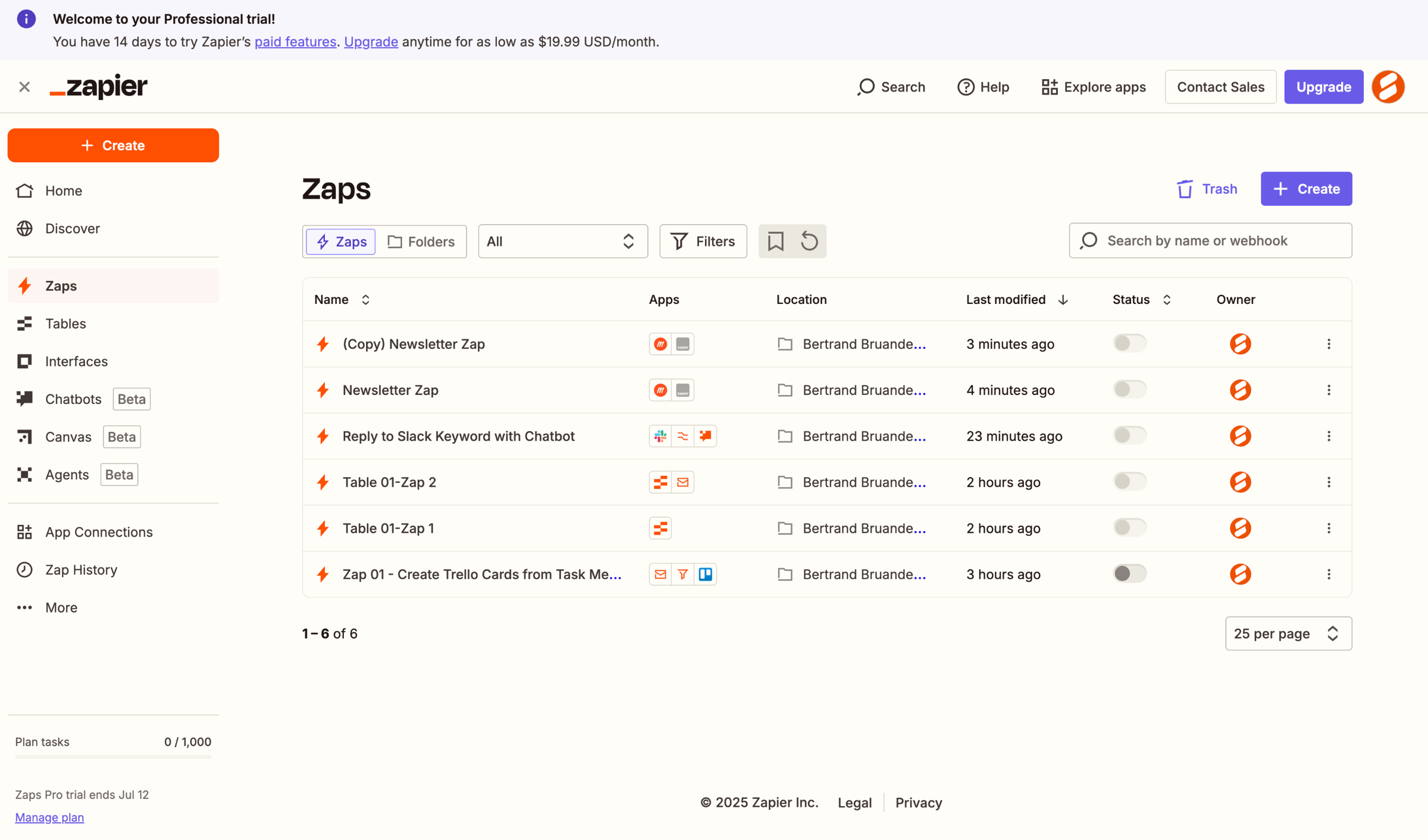This screenshot has width=1428, height=840.
Task: Toggle status of (Copy) Newsletter Zap
Action: [x=1129, y=343]
